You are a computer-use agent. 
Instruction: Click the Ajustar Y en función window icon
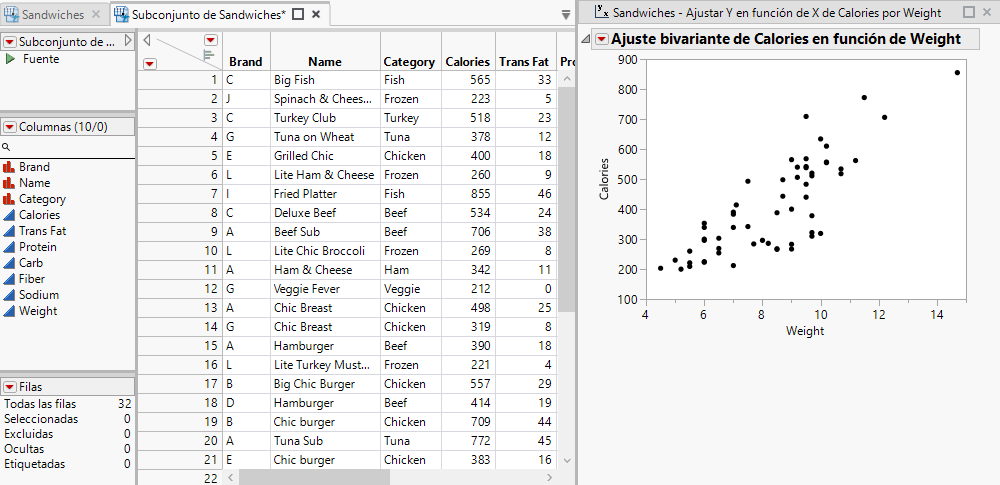[601, 12]
